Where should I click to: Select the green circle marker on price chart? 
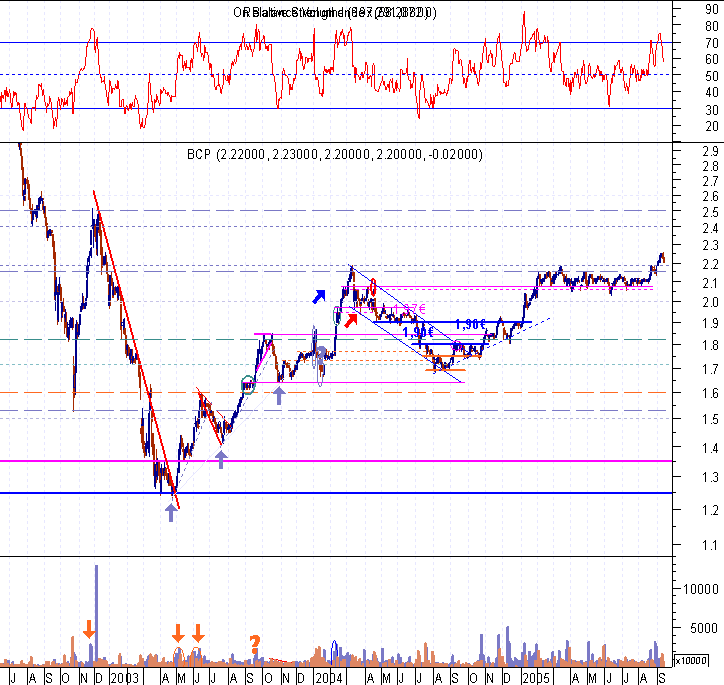pyautogui.click(x=248, y=385)
